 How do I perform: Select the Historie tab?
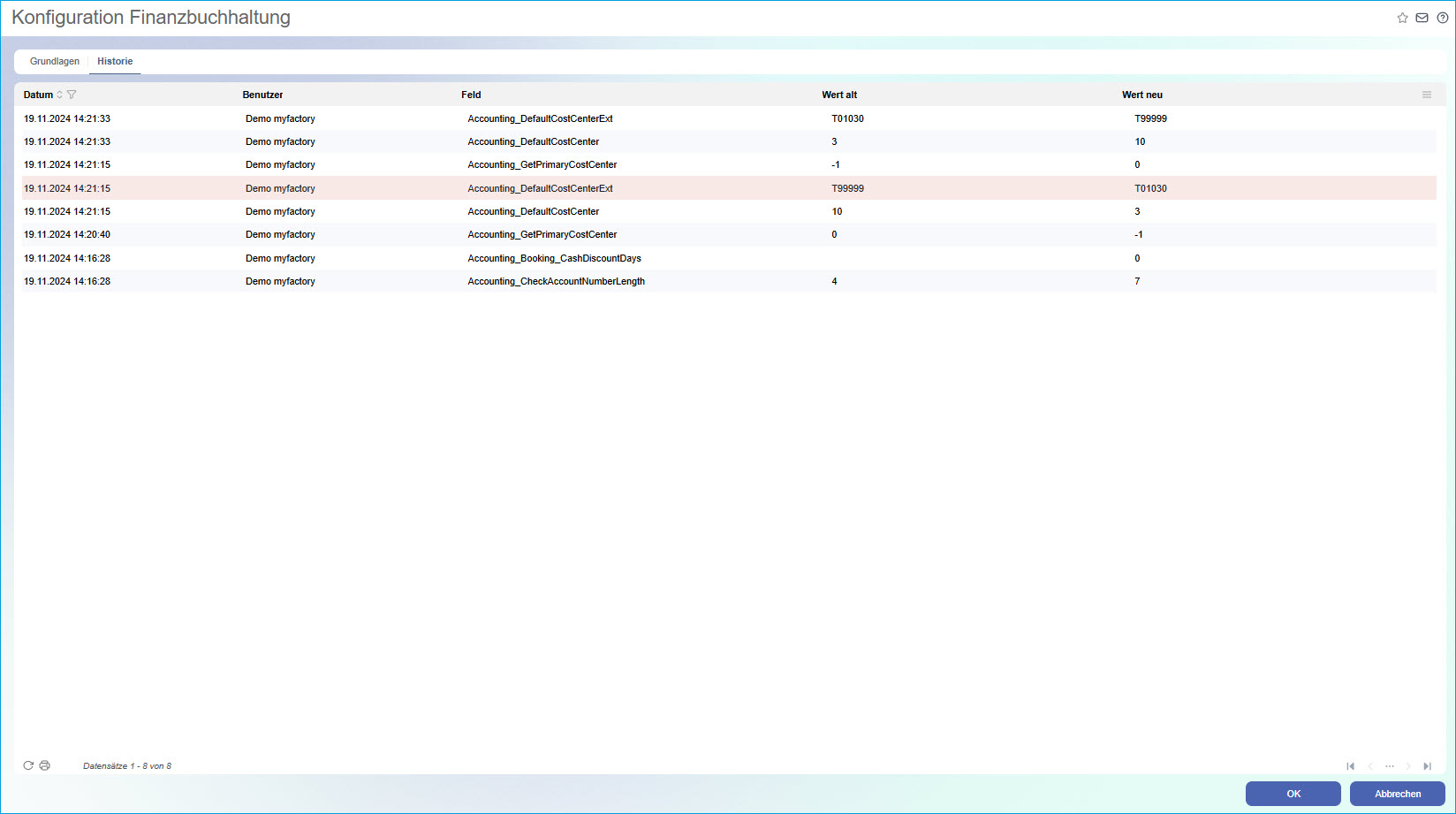tap(115, 62)
